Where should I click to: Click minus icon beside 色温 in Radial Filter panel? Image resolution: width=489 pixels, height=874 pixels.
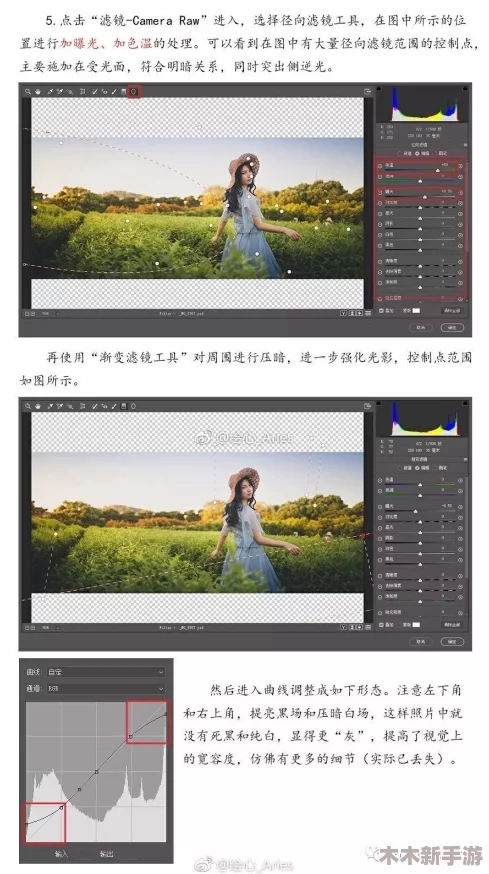380,166
